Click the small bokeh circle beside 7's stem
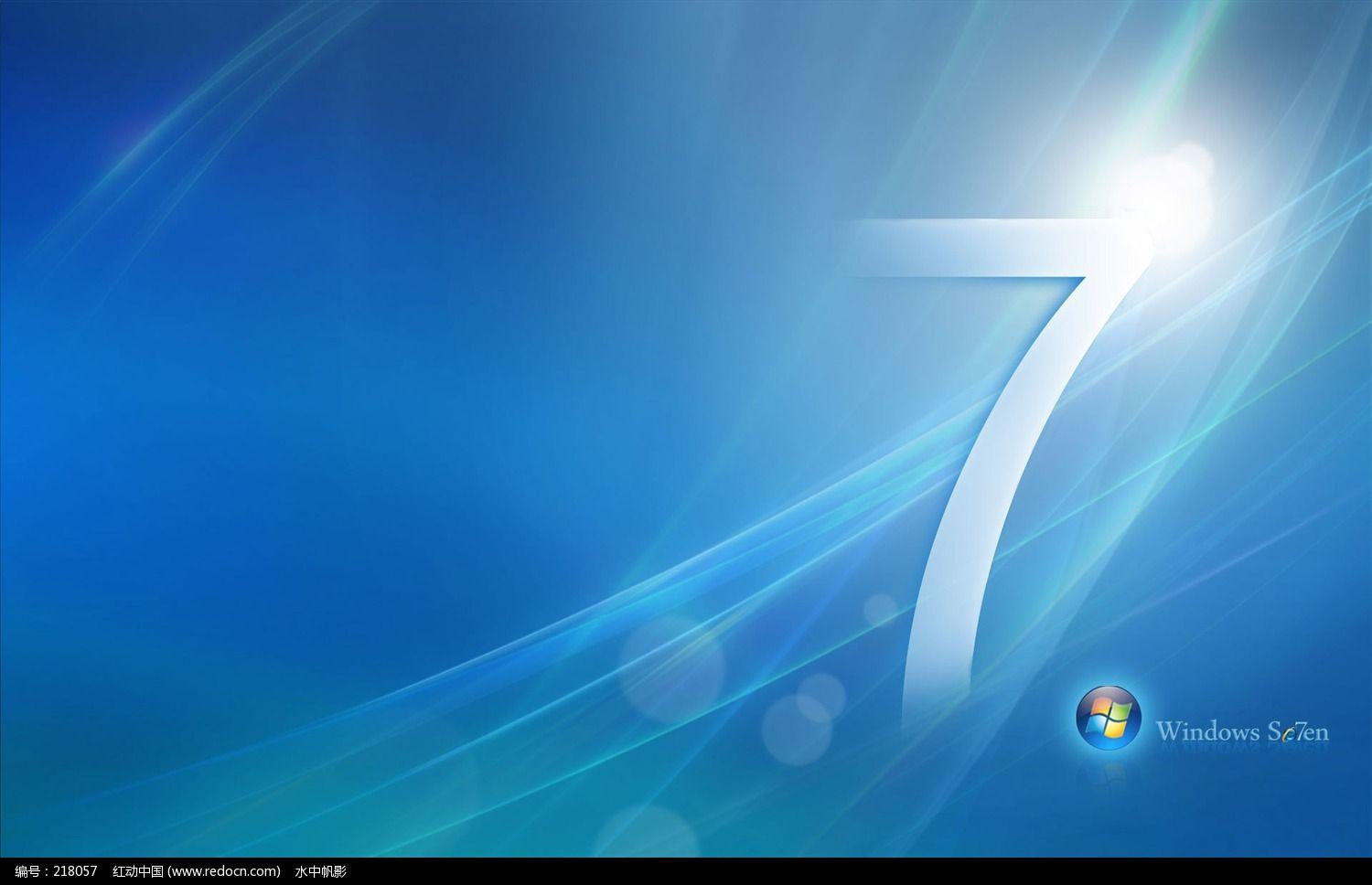 coord(881,610)
